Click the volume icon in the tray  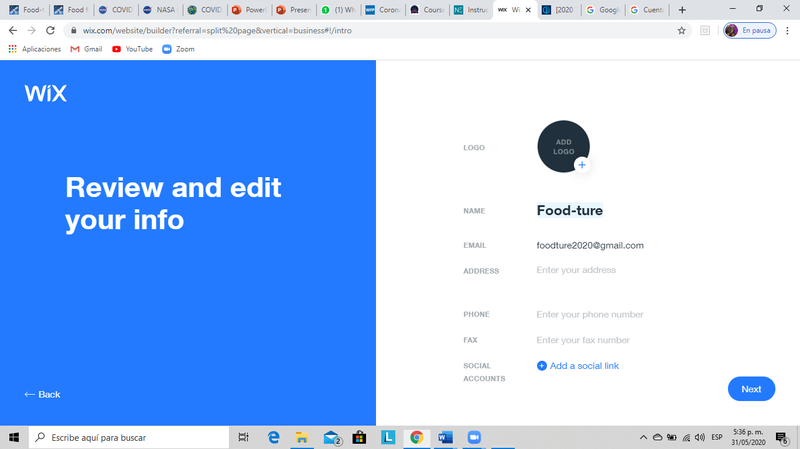pos(699,437)
